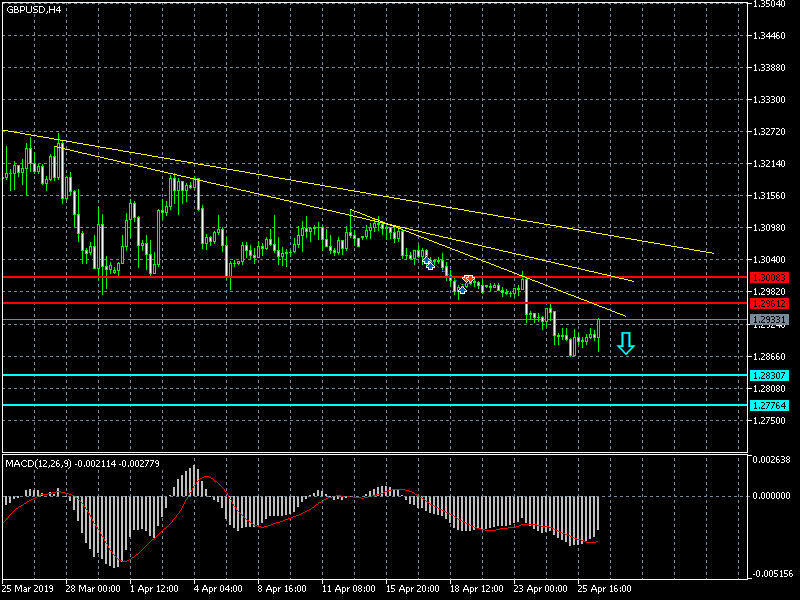Screen dimensions: 800x600
Task: Click the 1.30400 price axis label
Action: (769, 260)
